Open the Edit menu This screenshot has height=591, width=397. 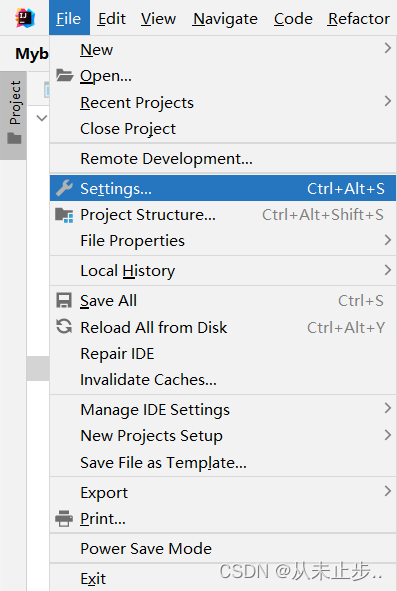pos(112,18)
